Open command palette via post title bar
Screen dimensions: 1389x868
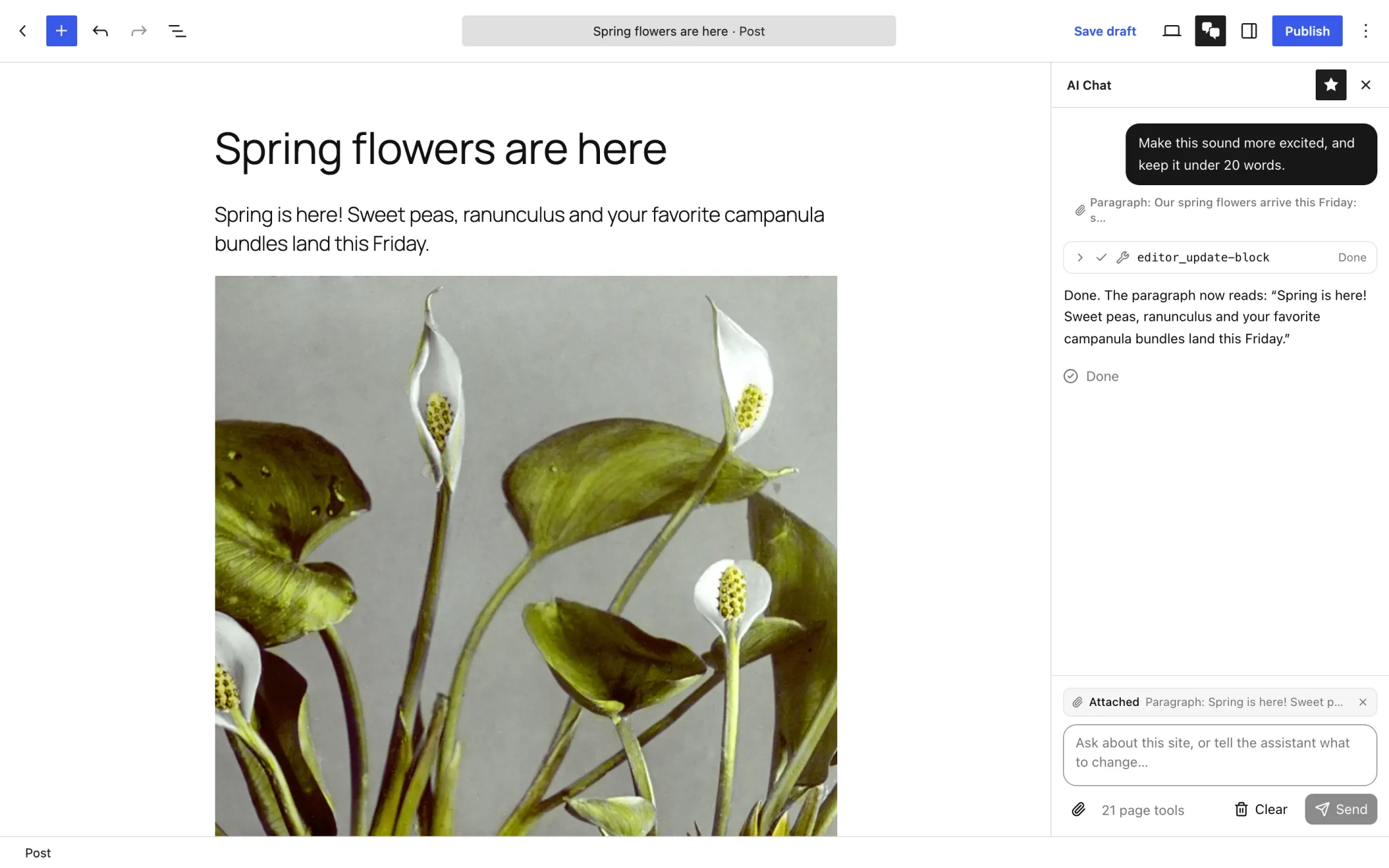pos(678,31)
